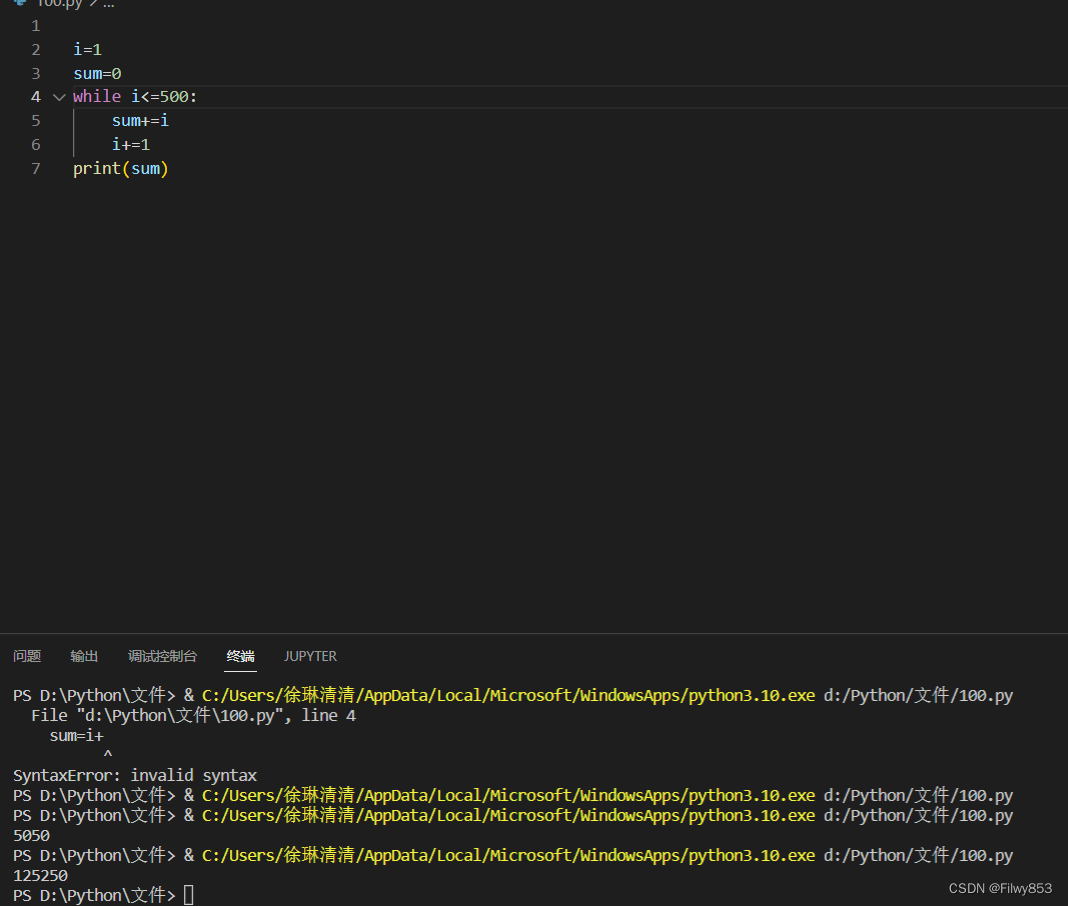The height and width of the screenshot is (906, 1068).
Task: Click the output value 5050 in terminal
Action: 30,835
